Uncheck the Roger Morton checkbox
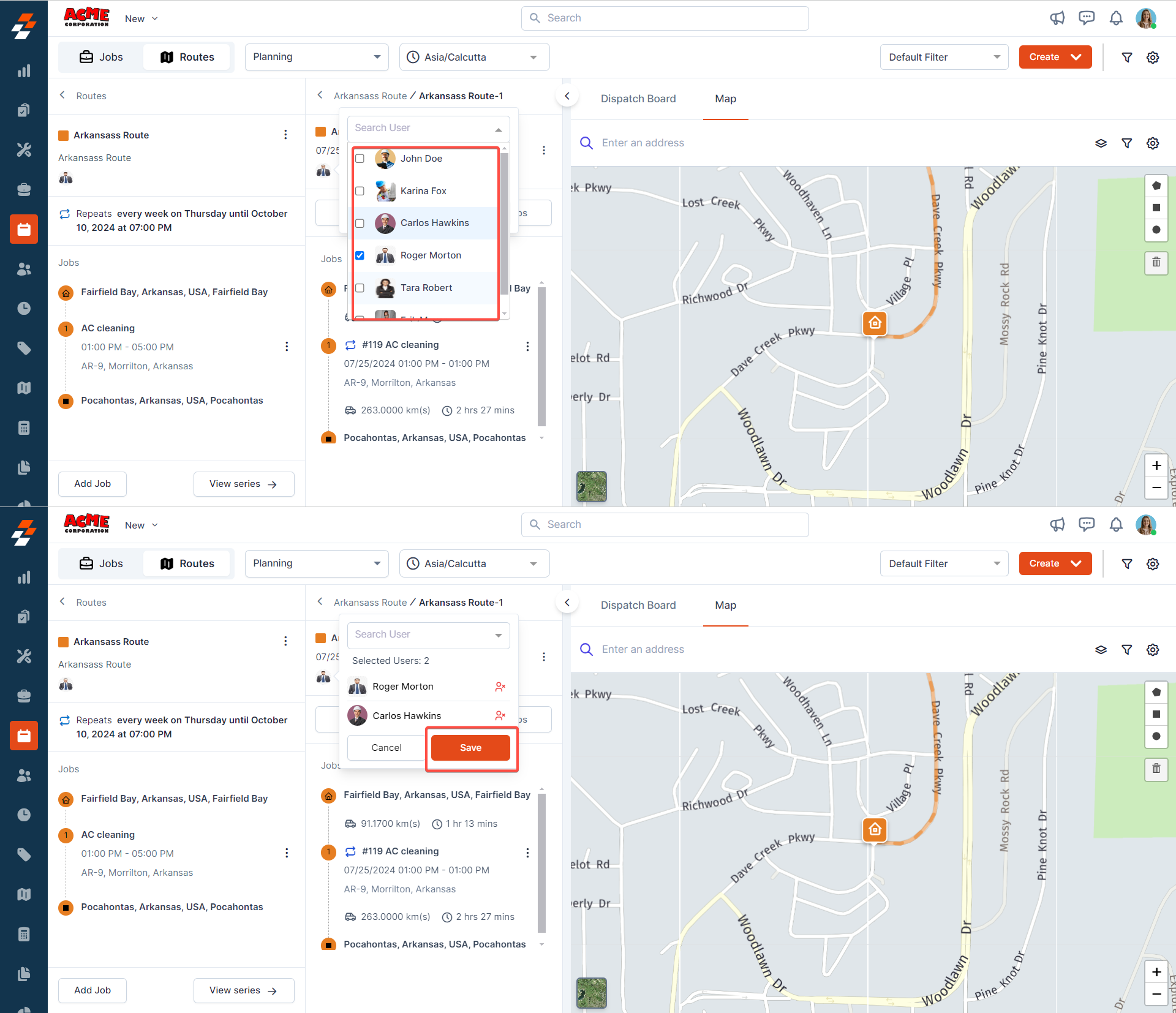This screenshot has width=1176, height=1013. 360,255
